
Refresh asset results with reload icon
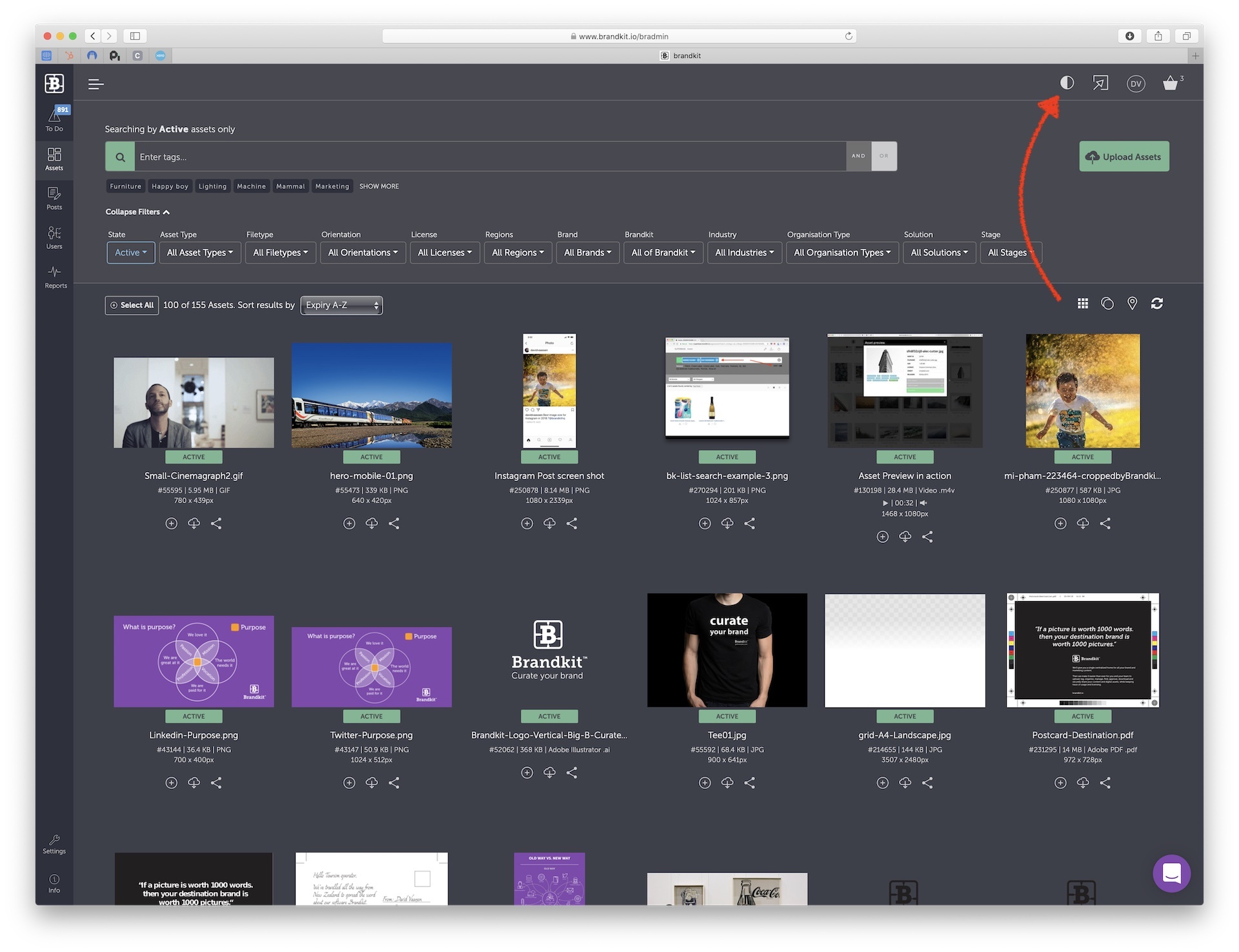click(1157, 303)
